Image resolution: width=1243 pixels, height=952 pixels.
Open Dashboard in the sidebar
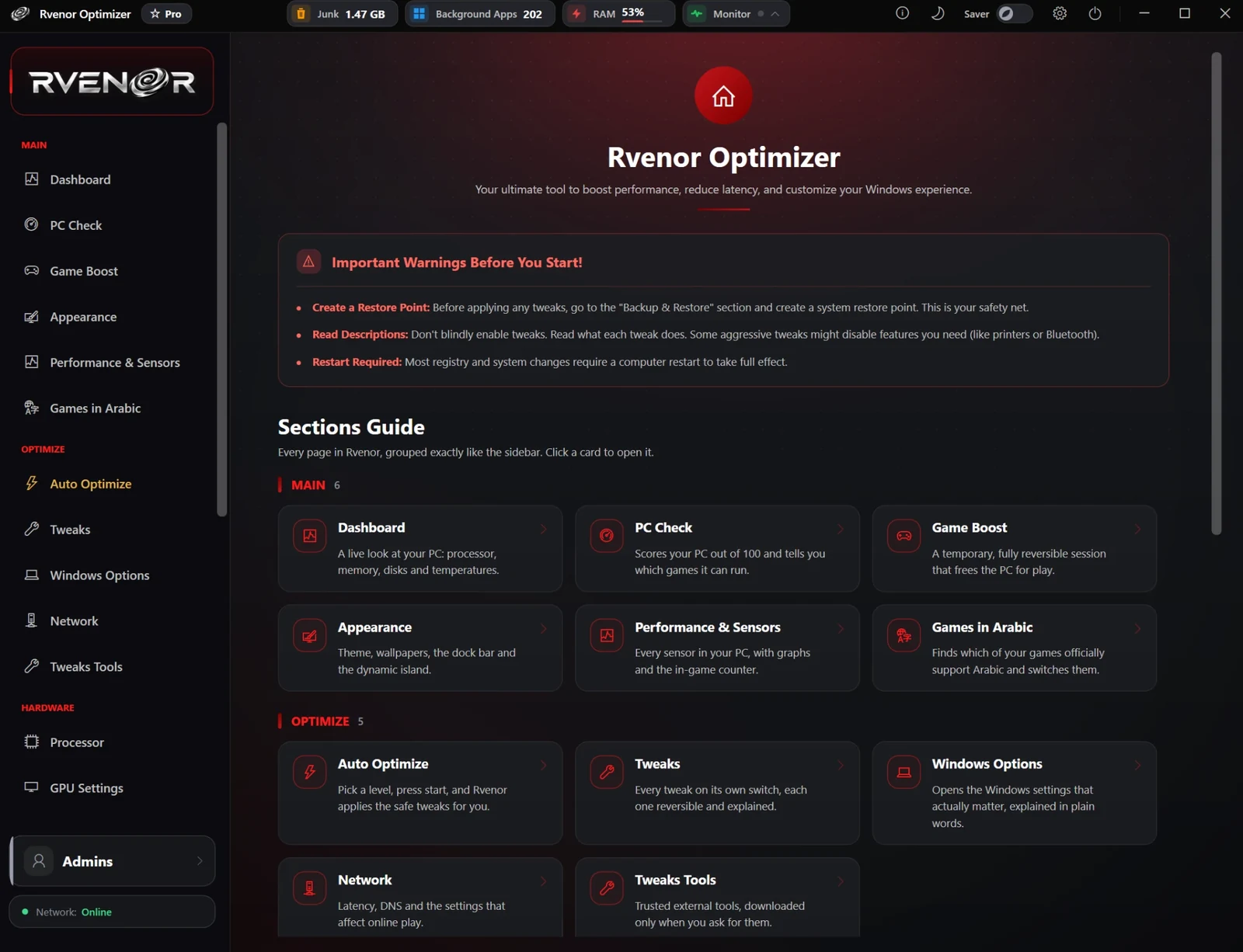pos(112,179)
